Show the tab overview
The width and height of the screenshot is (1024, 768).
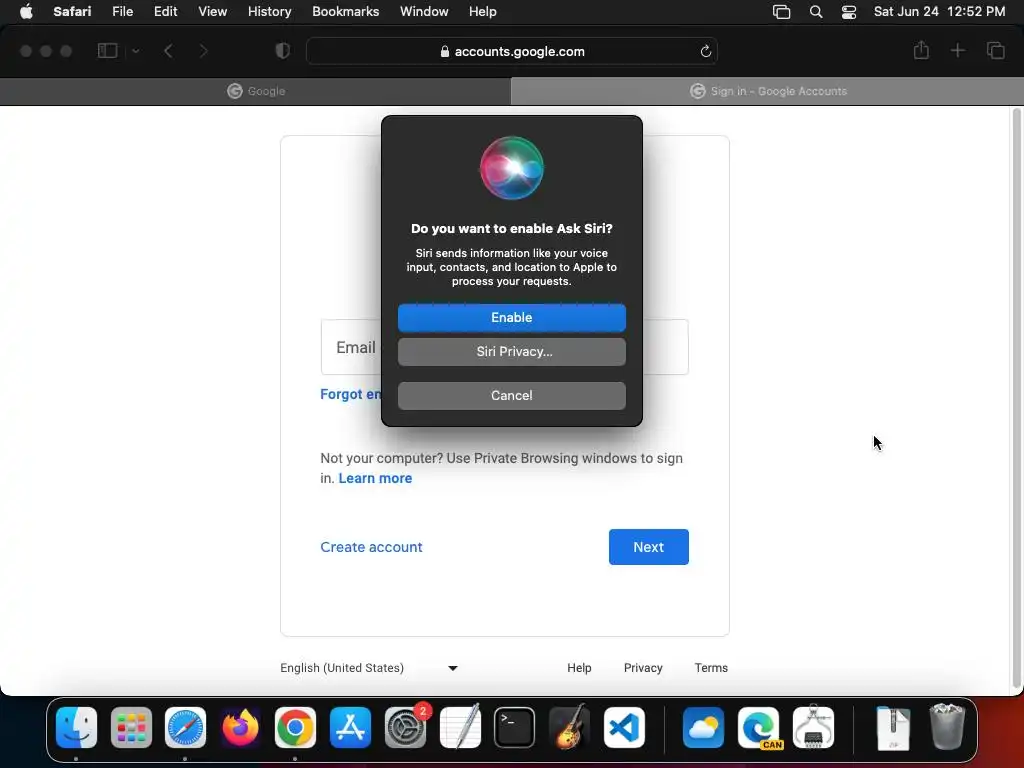click(x=995, y=50)
